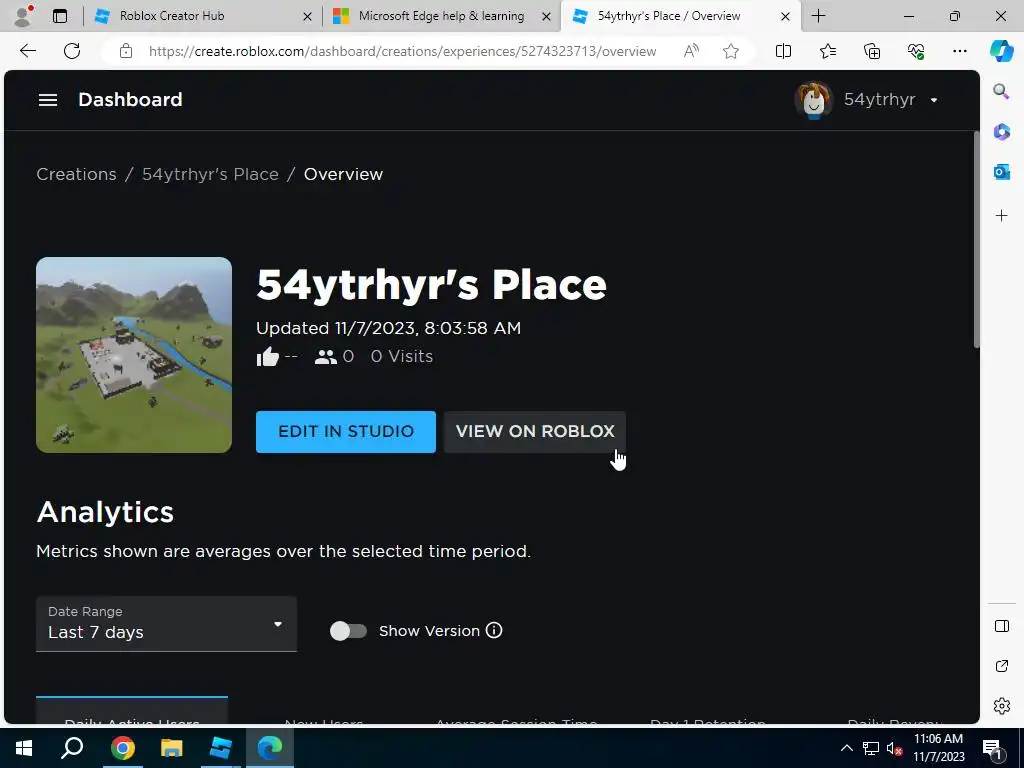The width and height of the screenshot is (1024, 768).
Task: Click the address bar URL field
Action: click(402, 51)
